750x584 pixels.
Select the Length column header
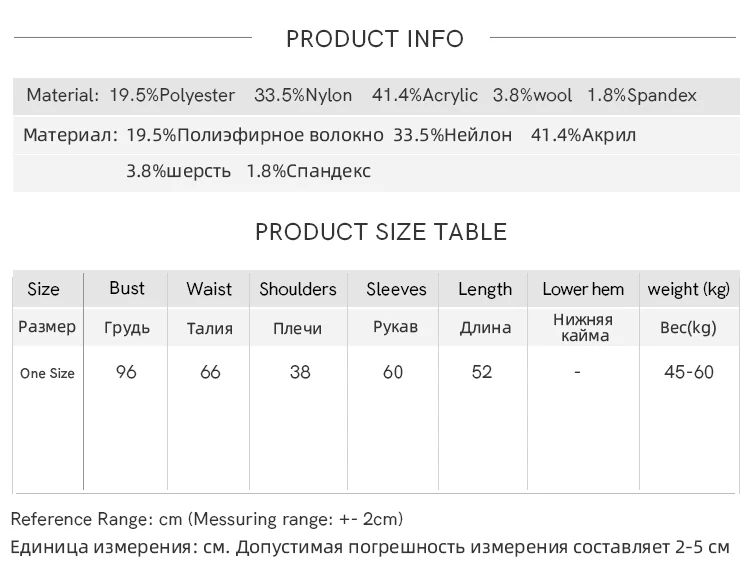(485, 289)
